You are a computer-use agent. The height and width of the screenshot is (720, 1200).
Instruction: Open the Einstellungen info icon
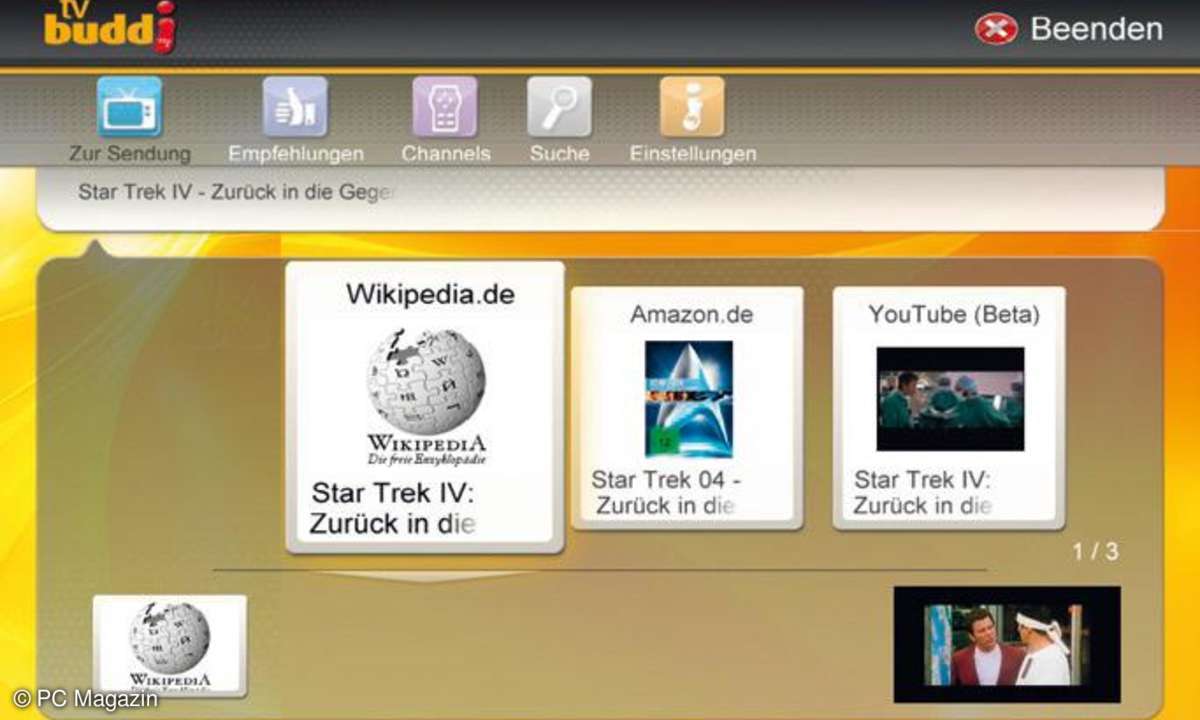click(692, 106)
